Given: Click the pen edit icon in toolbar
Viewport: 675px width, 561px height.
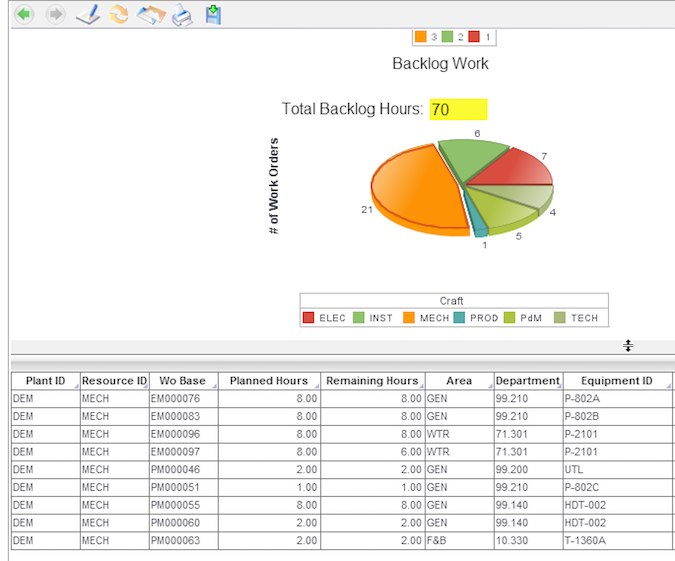Looking at the screenshot, I should click(x=88, y=15).
